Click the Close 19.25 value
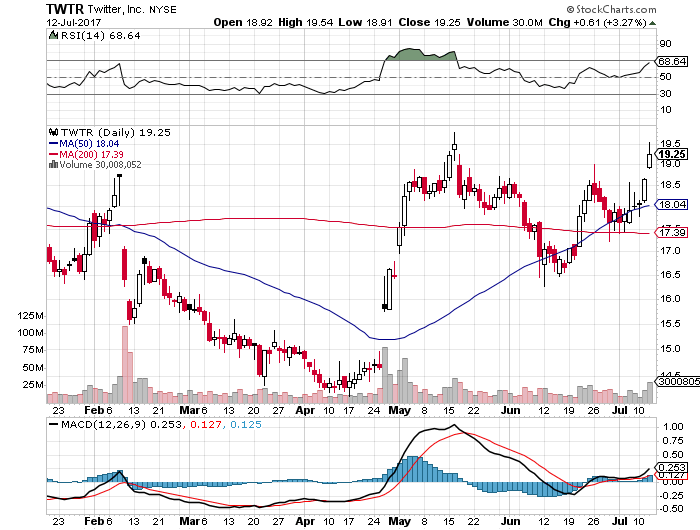The height and width of the screenshot is (530, 700). pos(429,22)
